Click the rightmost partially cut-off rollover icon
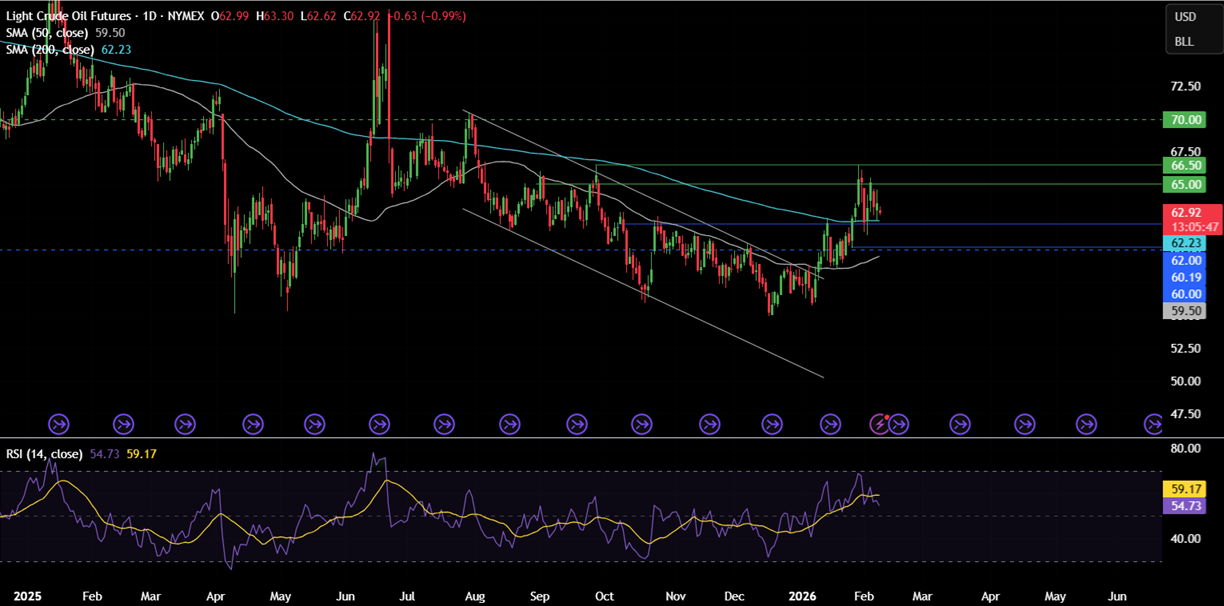The width and height of the screenshot is (1224, 606). 1153,425
